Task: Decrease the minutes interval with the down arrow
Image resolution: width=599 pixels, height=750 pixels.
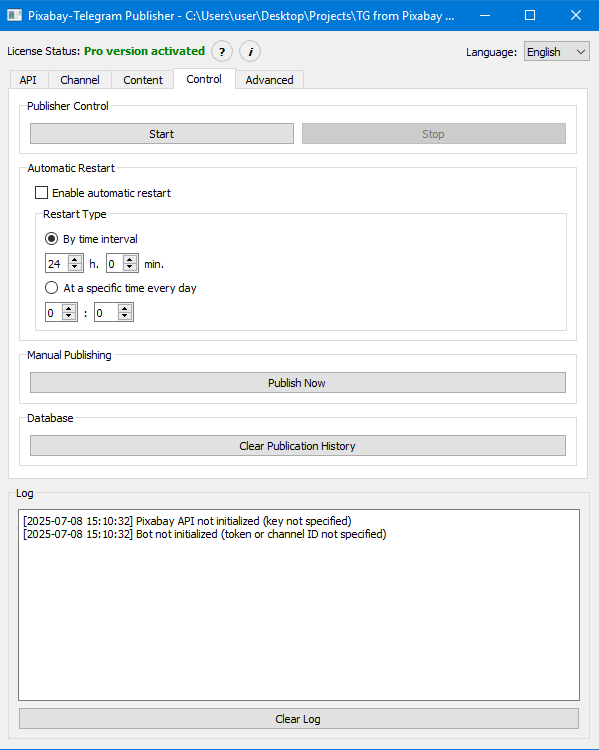Action: click(130, 267)
